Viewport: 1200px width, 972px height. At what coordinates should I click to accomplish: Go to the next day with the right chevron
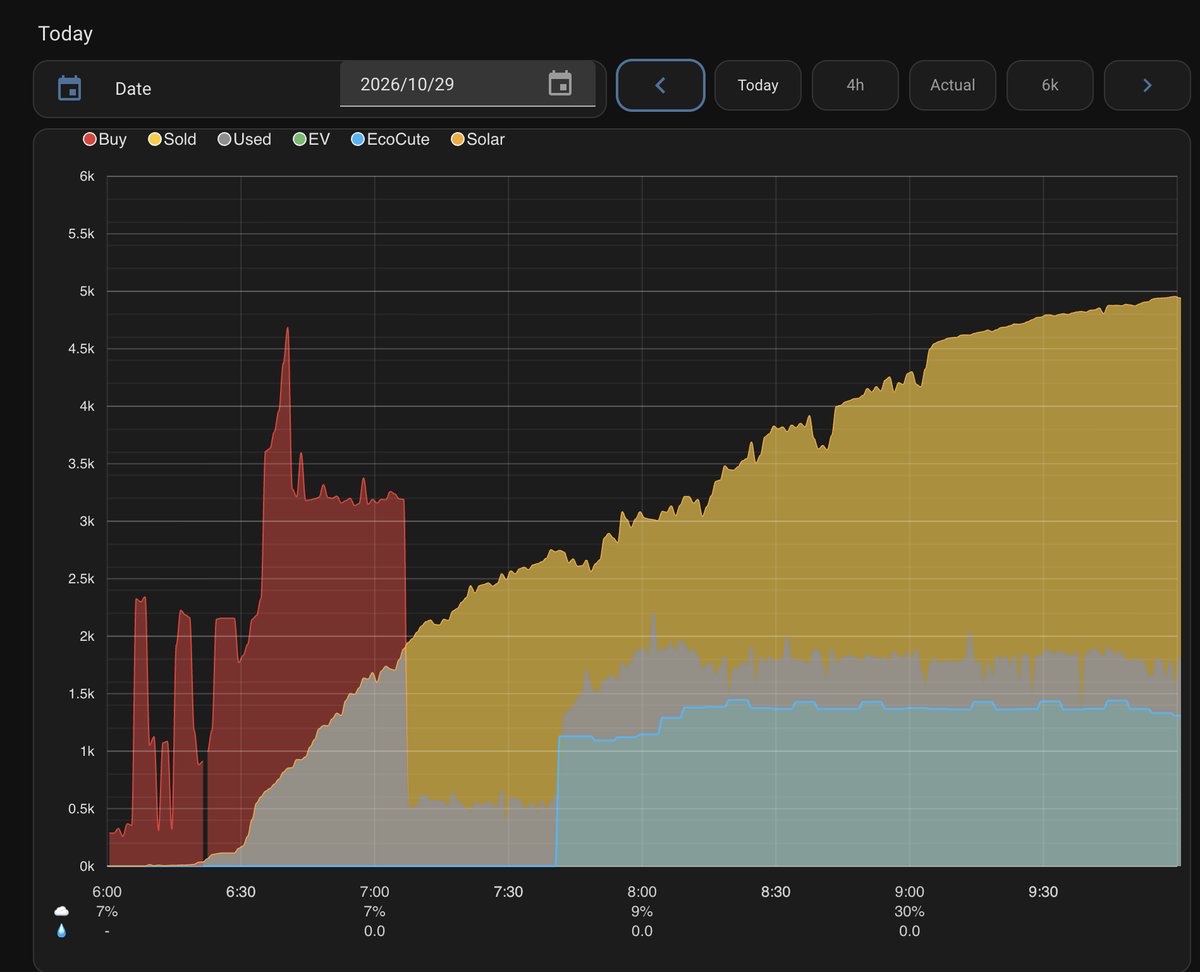point(1147,85)
